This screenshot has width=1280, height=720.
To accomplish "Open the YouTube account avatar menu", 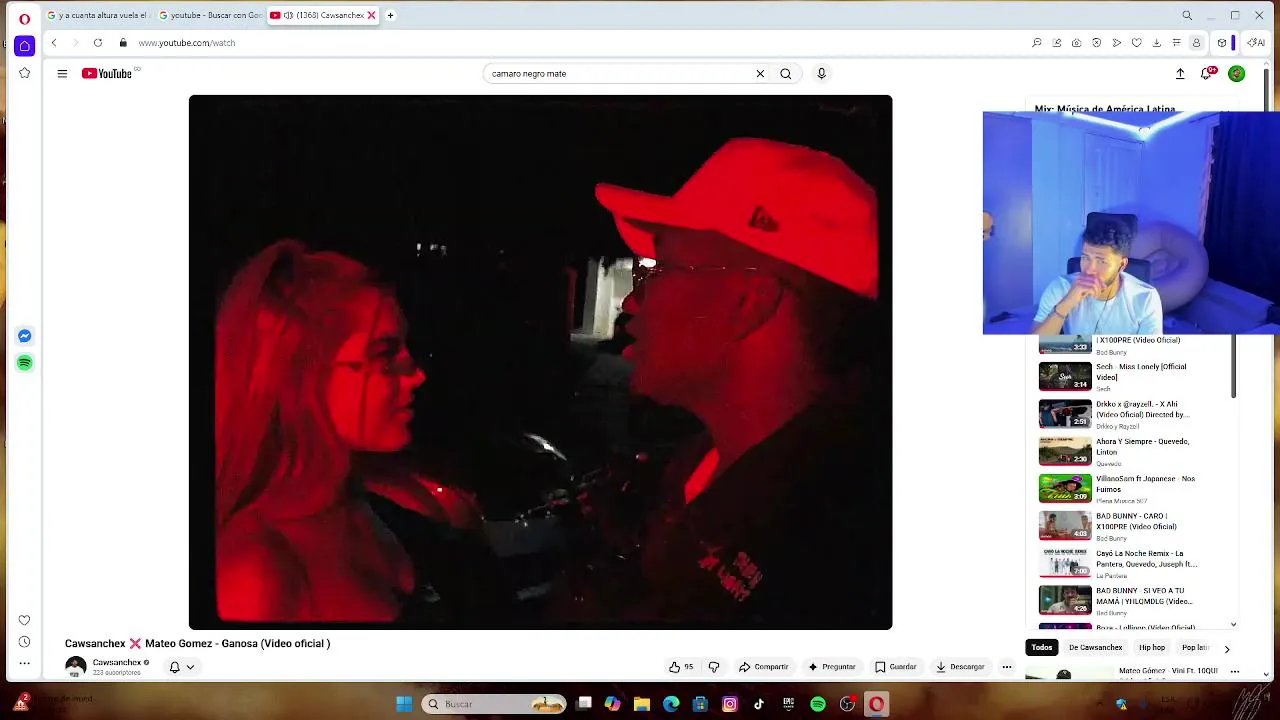I will 1237,73.
